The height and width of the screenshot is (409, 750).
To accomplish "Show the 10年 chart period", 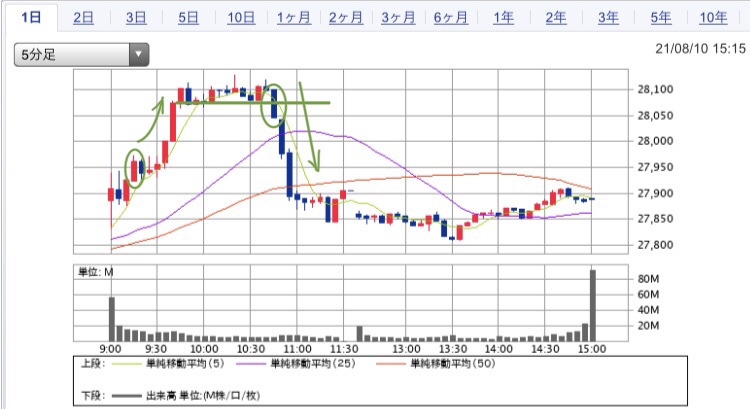I will click(x=713, y=18).
